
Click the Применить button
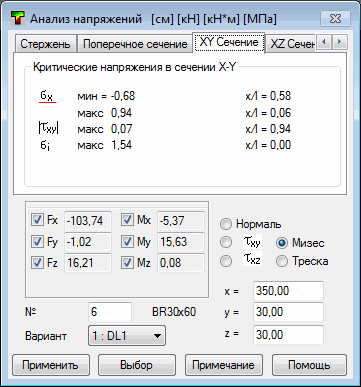click(51, 365)
